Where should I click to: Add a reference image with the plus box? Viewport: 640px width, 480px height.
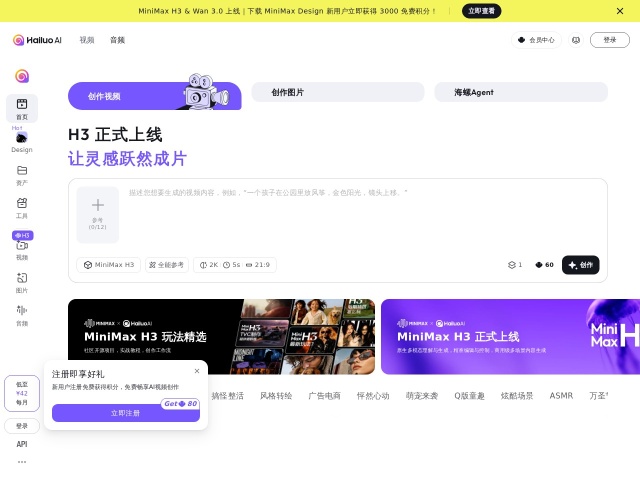pos(98,215)
